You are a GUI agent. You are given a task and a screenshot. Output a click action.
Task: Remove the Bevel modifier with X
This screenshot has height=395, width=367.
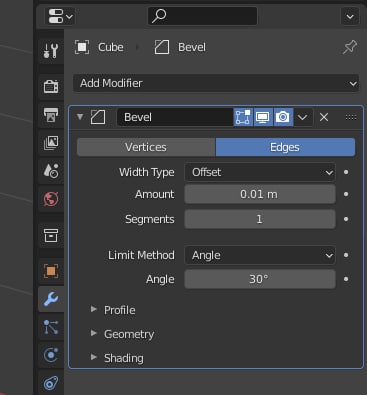[324, 117]
